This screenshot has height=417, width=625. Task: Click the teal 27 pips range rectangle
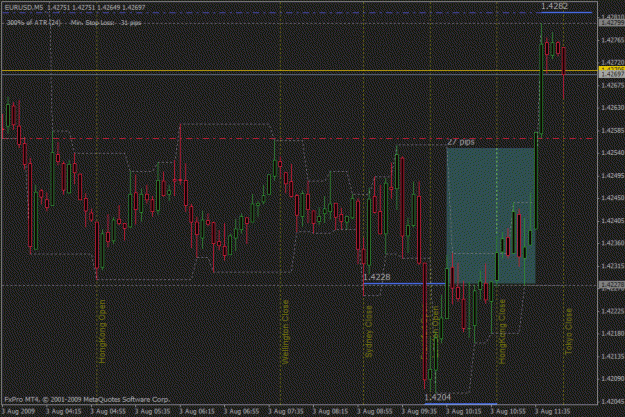490,216
